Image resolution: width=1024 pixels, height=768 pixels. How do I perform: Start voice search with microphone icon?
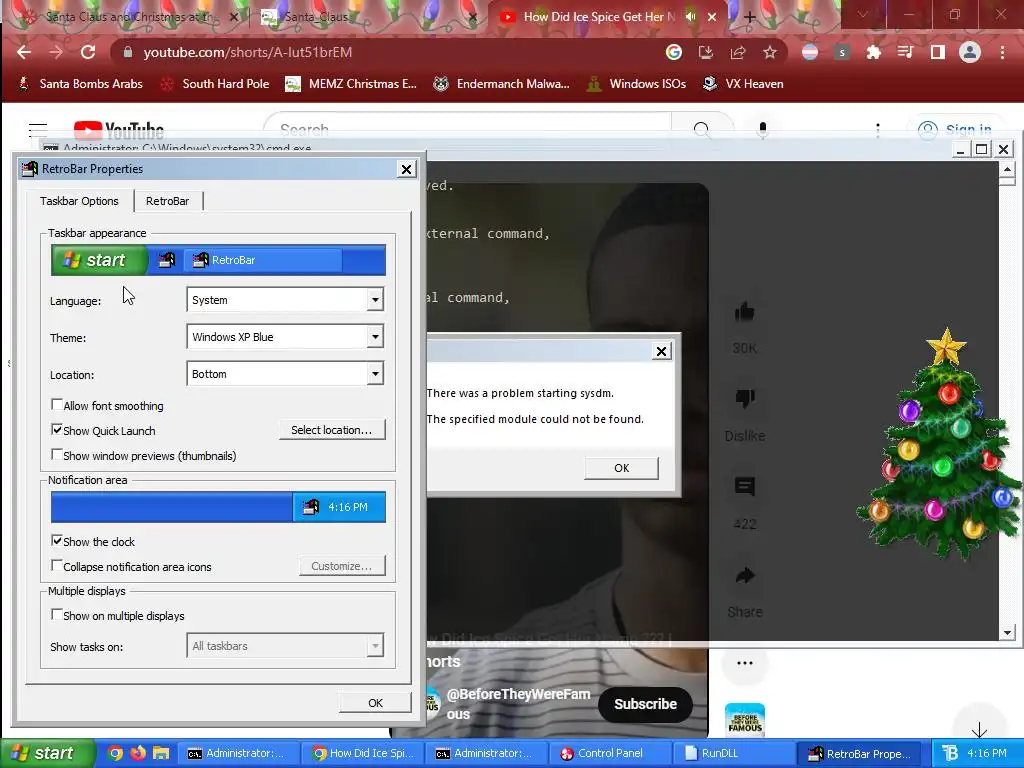(762, 129)
